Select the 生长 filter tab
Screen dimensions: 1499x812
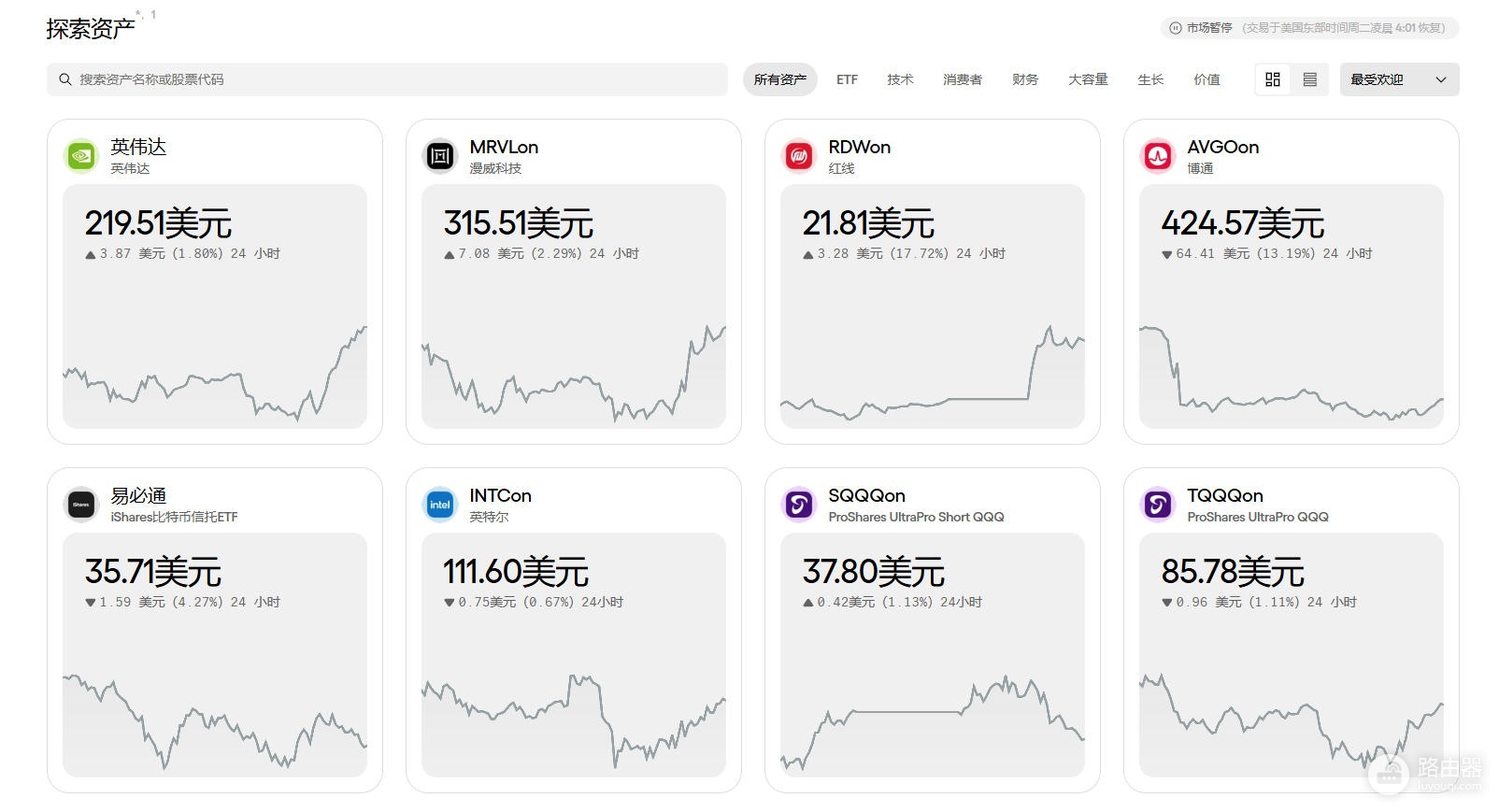[1150, 79]
